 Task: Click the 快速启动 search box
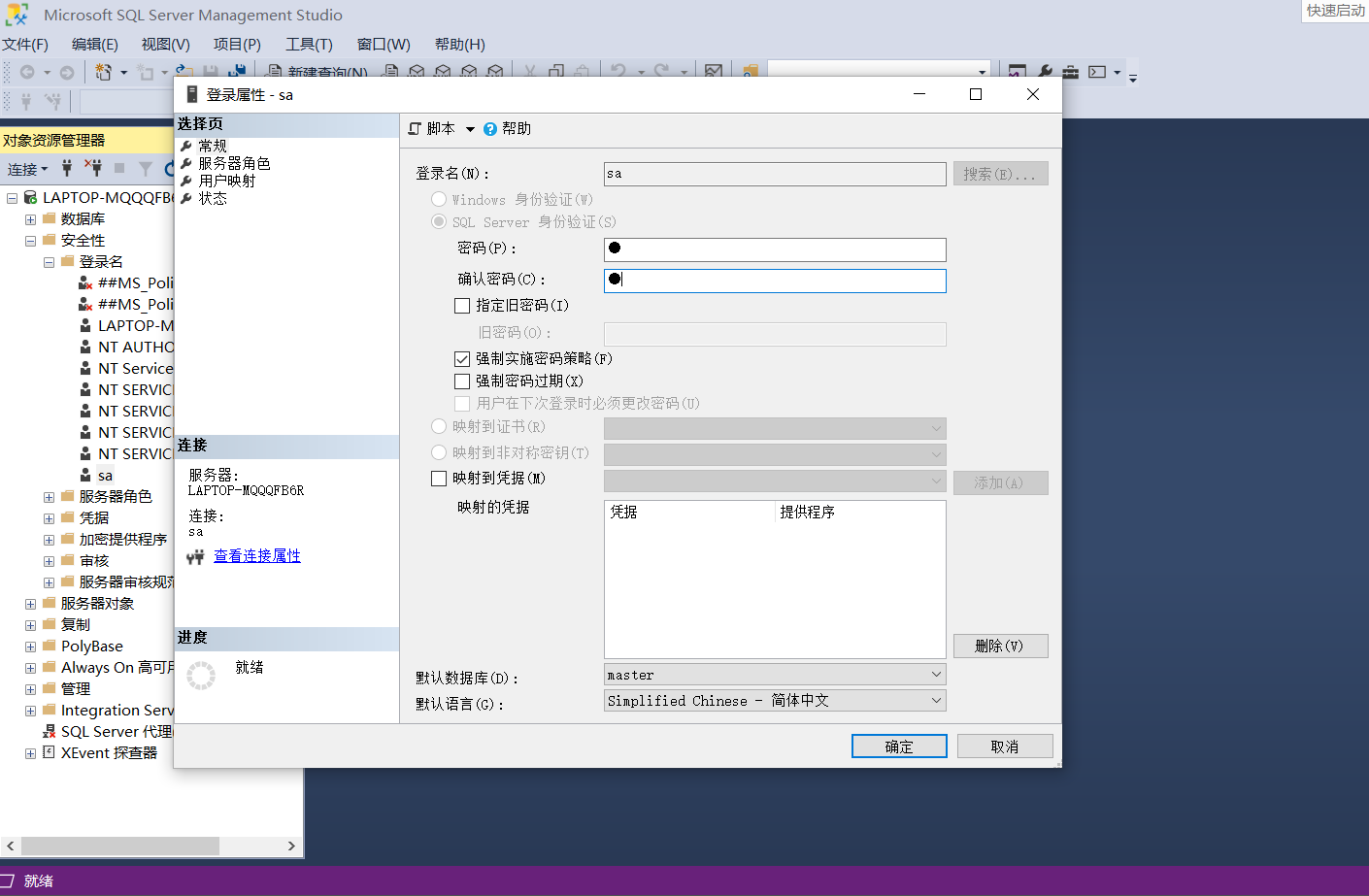tap(1335, 11)
